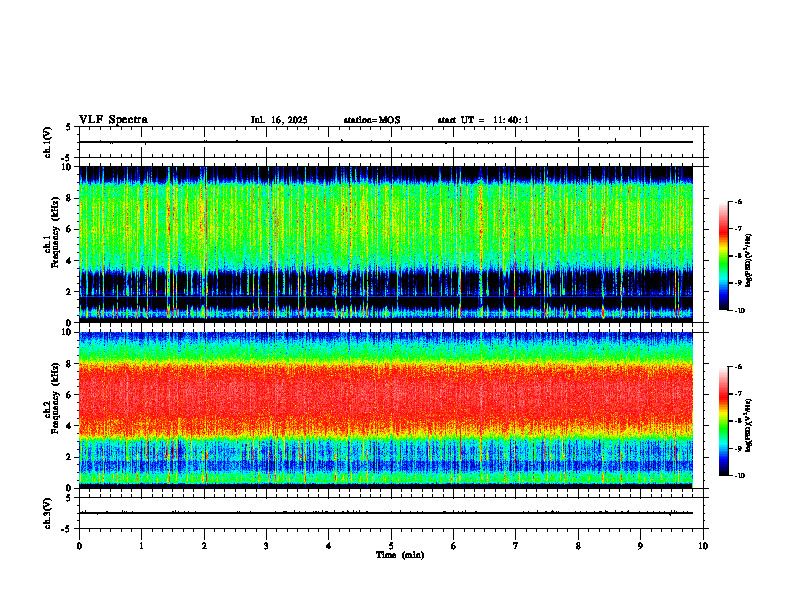Click the ch.2 spectrogram panel
This screenshot has height=612, width=792.
pyautogui.click(x=386, y=410)
